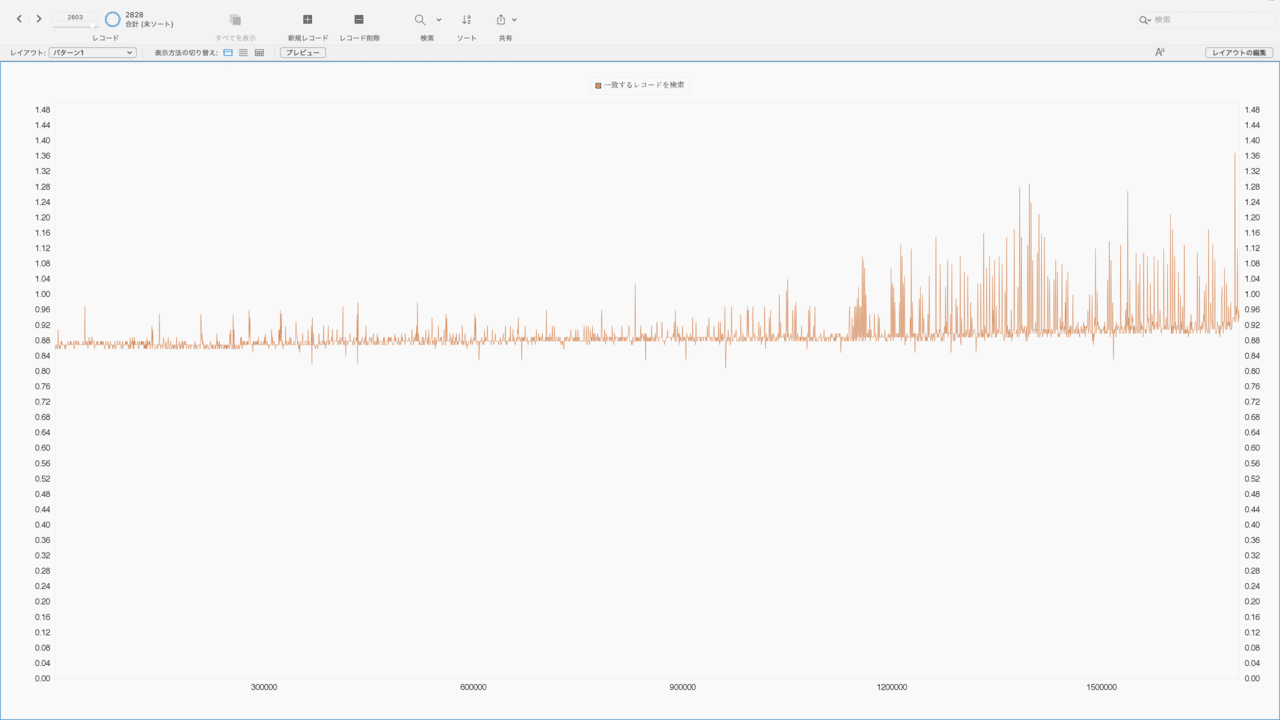This screenshot has width=1280, height=720.
Task: Open the 共有 share icon
Action: [x=500, y=18]
